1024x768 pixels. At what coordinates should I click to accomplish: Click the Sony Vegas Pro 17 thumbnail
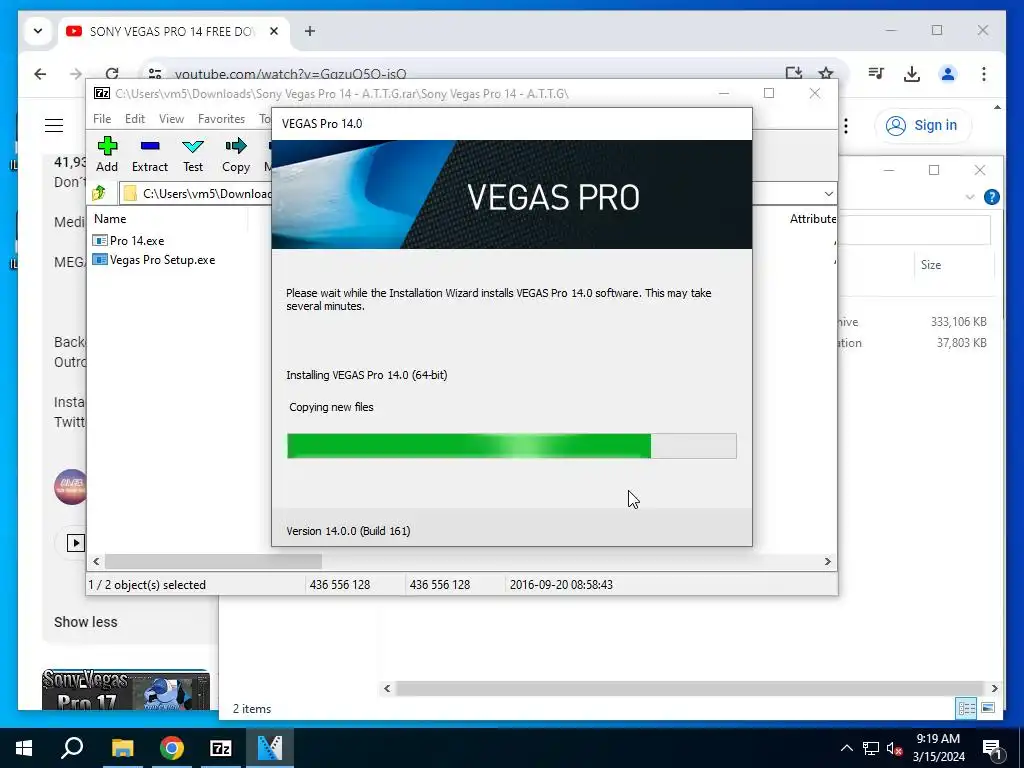[x=125, y=690]
